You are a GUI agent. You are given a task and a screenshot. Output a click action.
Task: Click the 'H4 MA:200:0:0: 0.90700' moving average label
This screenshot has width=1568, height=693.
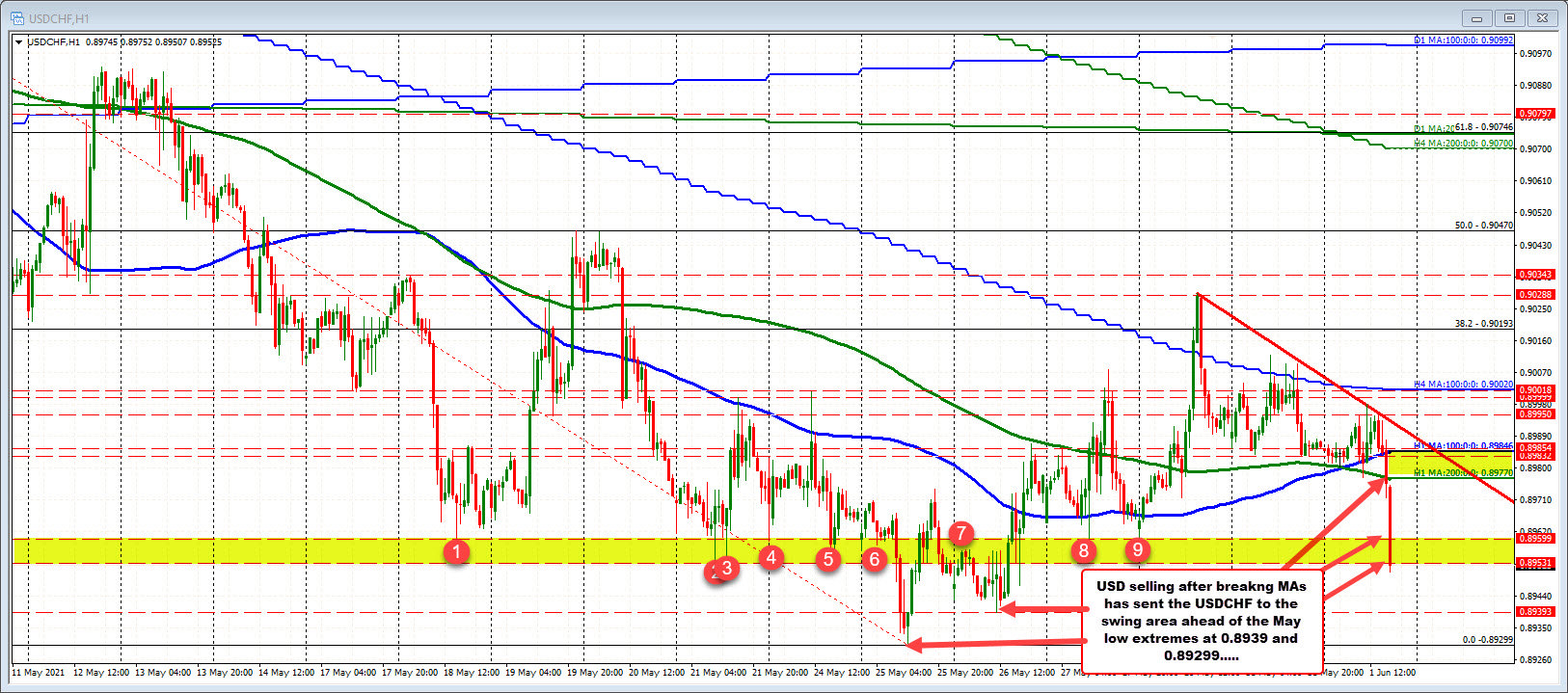click(1464, 143)
